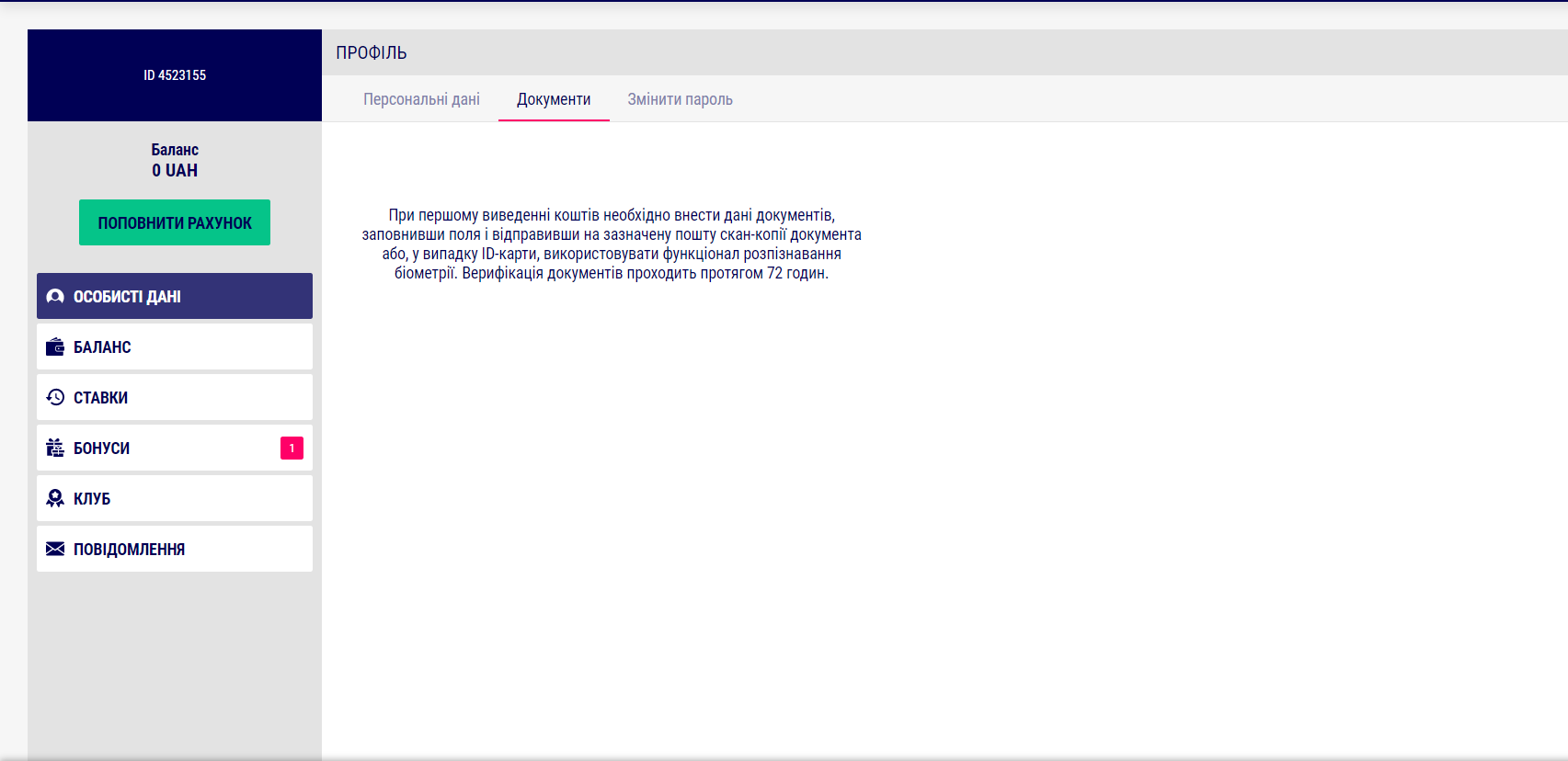Go to the Баланс sidebar menu item
Screen dimensions: 1568x761
(x=175, y=346)
